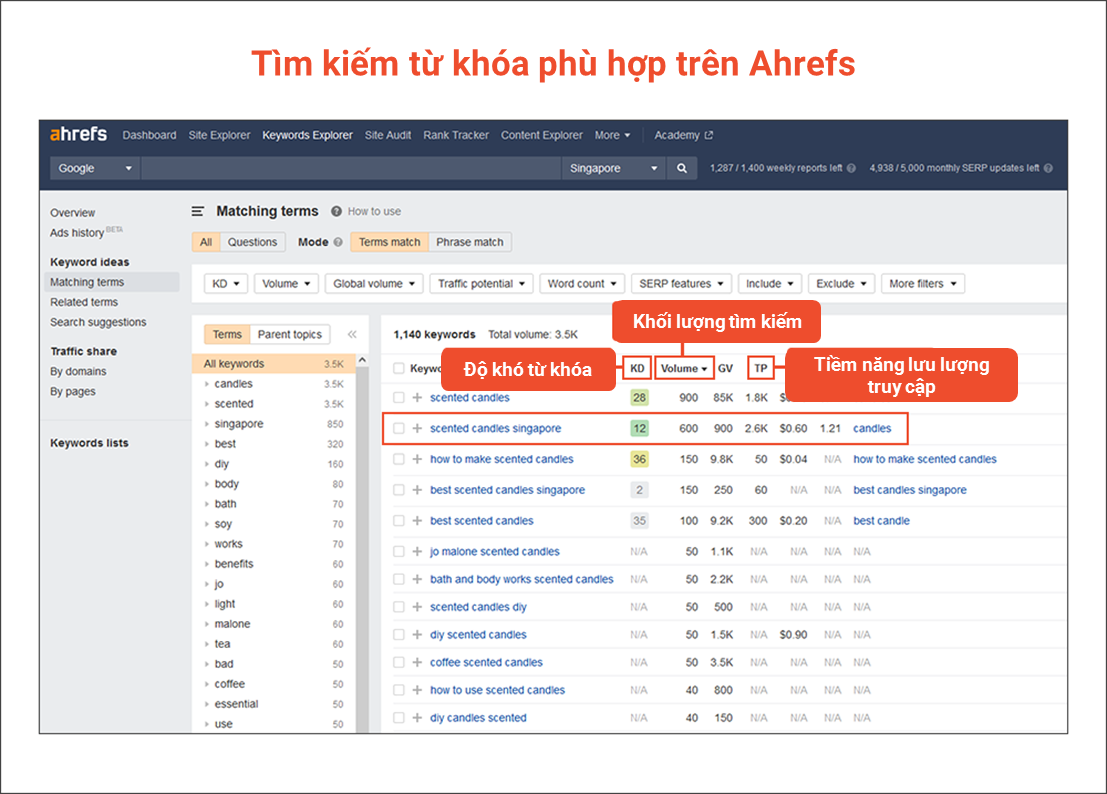Click plus icon for how to make scented candles
Viewport: 1107px width, 794px height.
[417, 459]
